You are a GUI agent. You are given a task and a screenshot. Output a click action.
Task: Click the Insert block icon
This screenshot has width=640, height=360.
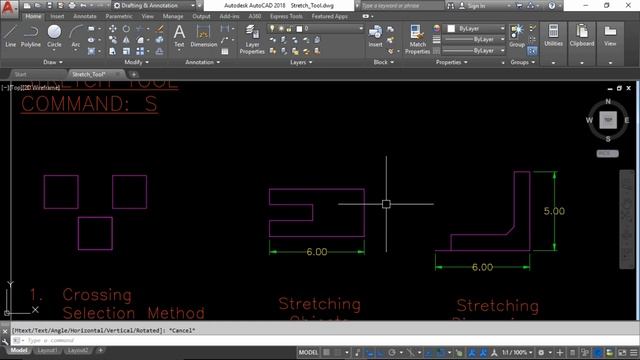point(375,36)
